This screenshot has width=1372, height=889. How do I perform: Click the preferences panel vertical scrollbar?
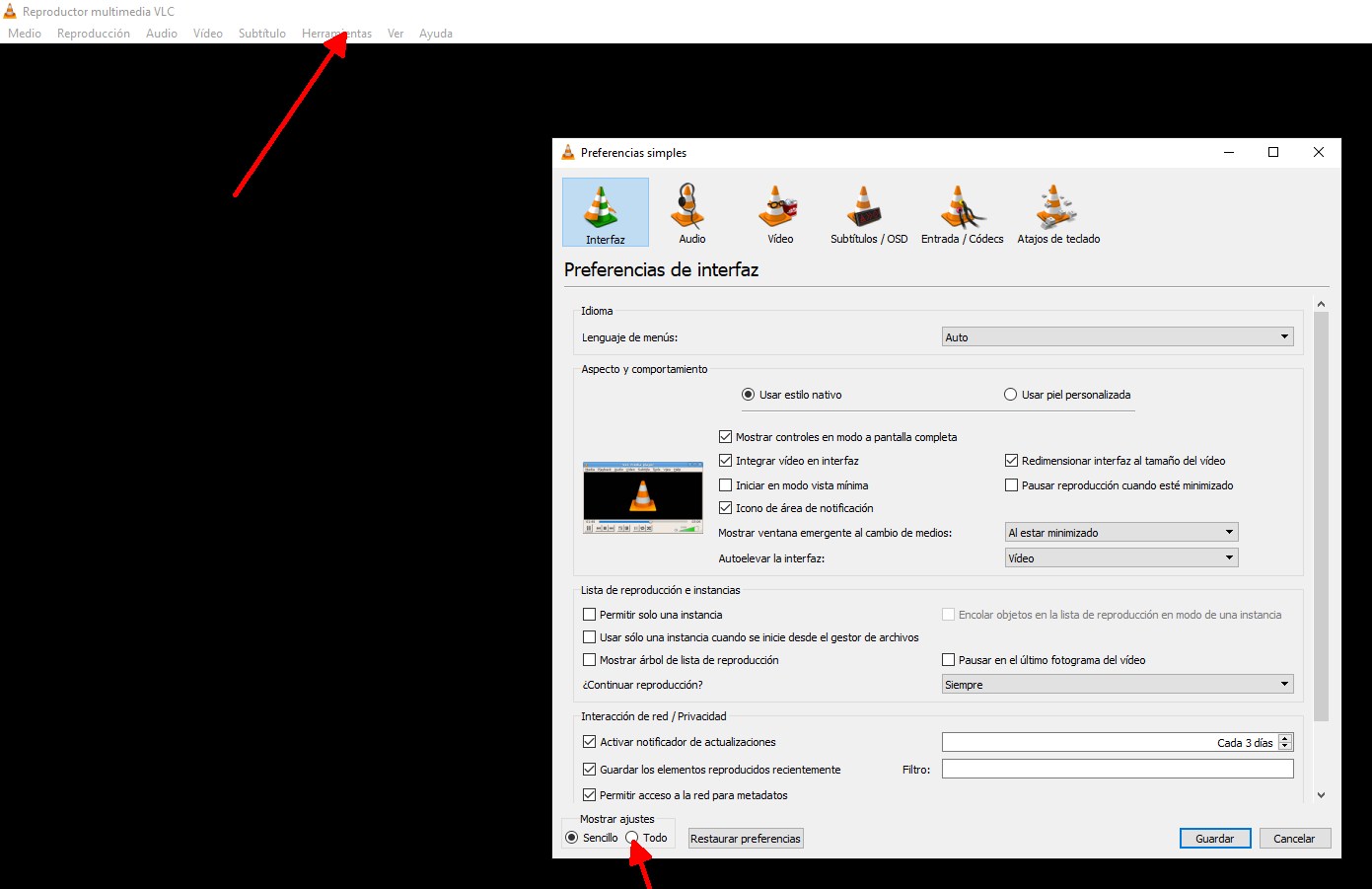(x=1321, y=513)
